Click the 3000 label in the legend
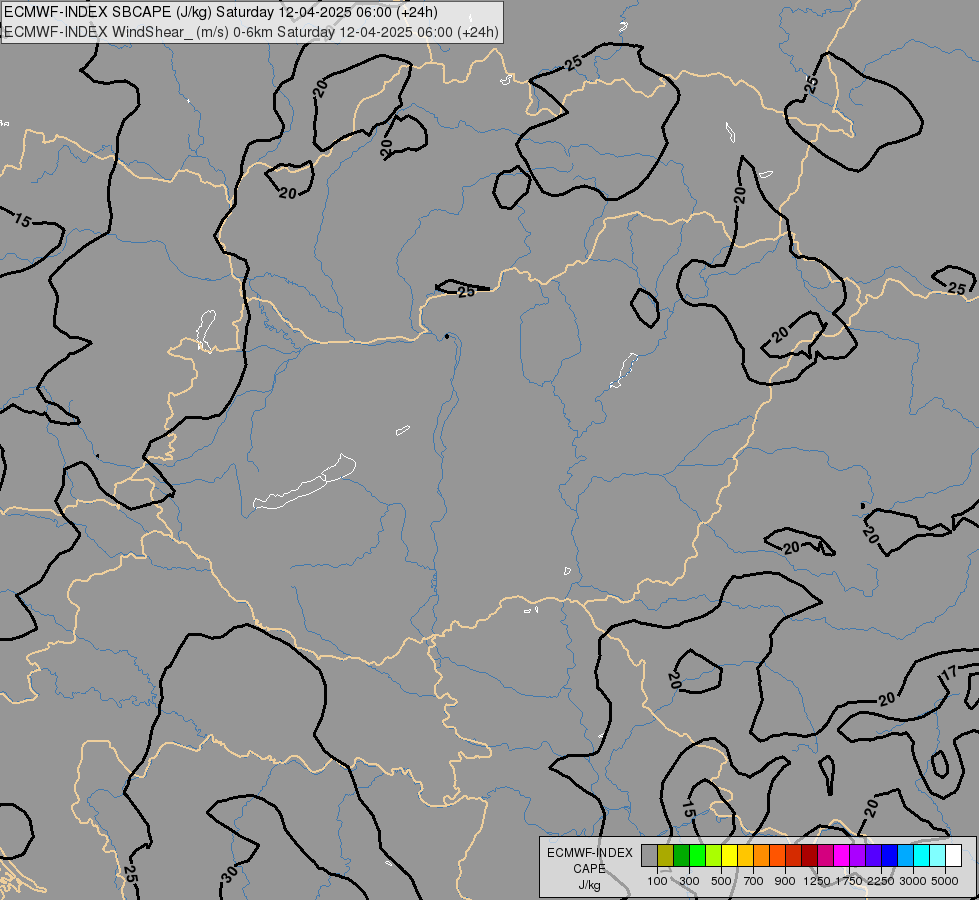Screen dimensions: 979x900 point(913,881)
